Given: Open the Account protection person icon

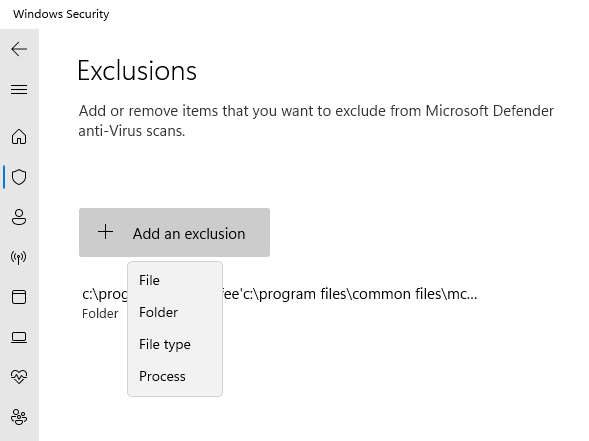Looking at the screenshot, I should click(19, 217).
